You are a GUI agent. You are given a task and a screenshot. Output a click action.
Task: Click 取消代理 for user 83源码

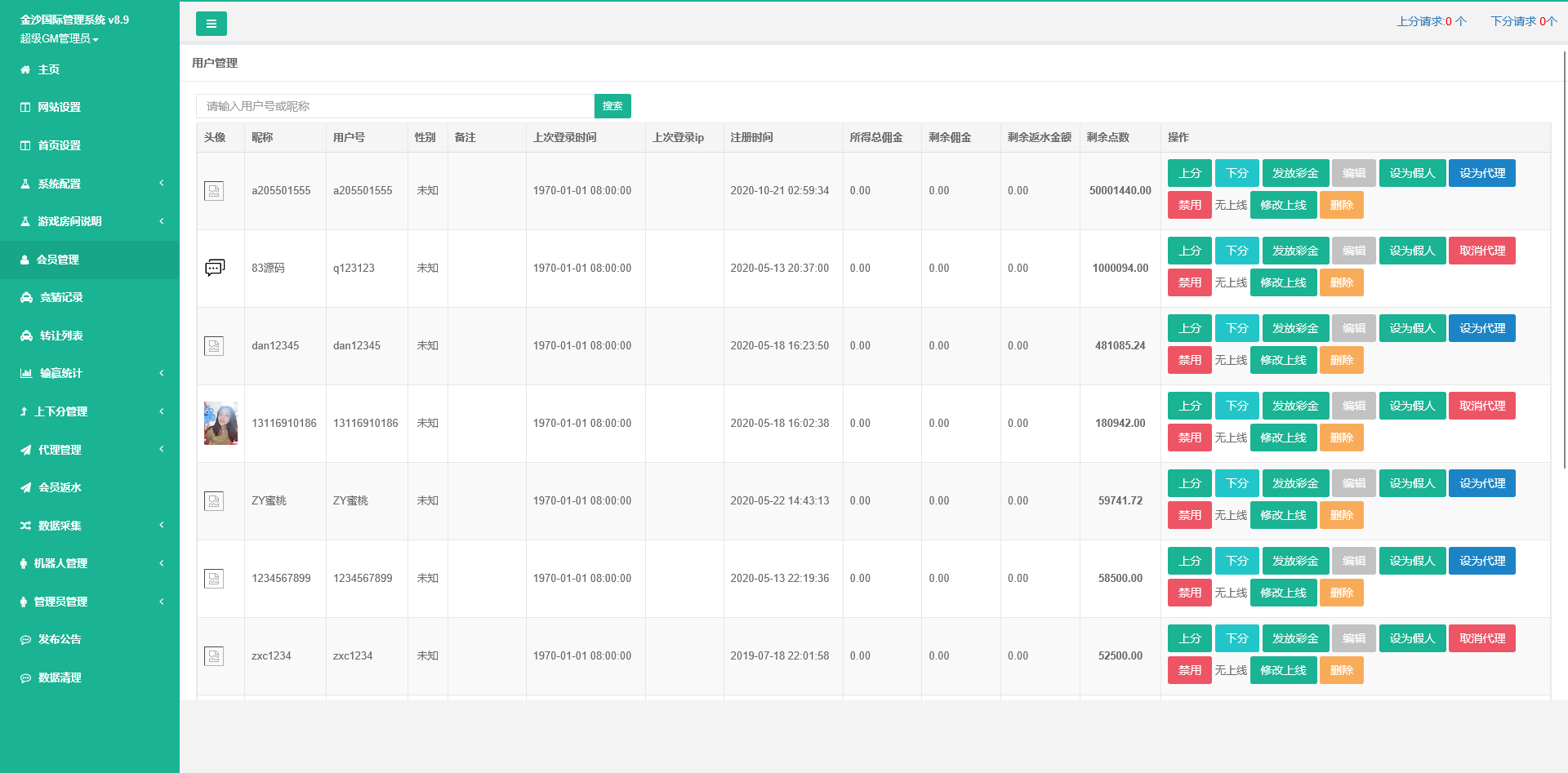click(1481, 251)
